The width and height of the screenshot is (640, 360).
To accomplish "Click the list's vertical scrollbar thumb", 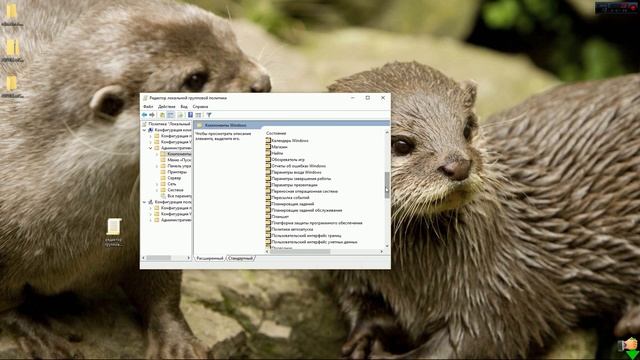I will (x=387, y=185).
